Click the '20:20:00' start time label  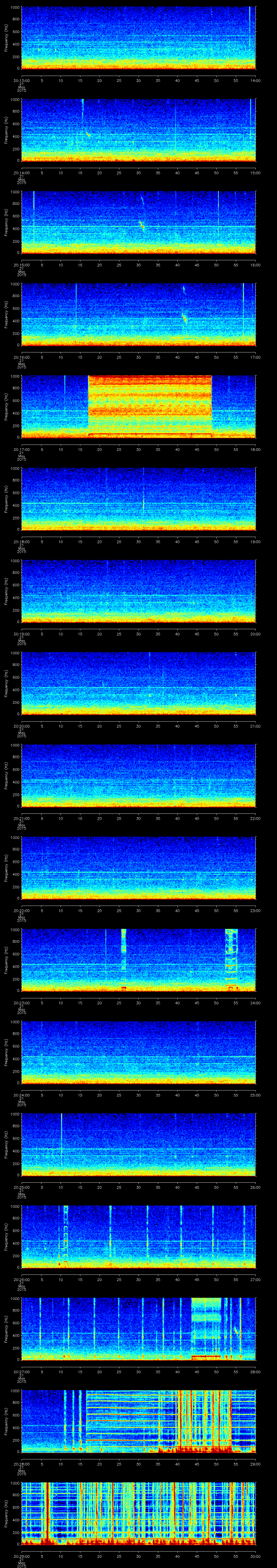click(21, 726)
